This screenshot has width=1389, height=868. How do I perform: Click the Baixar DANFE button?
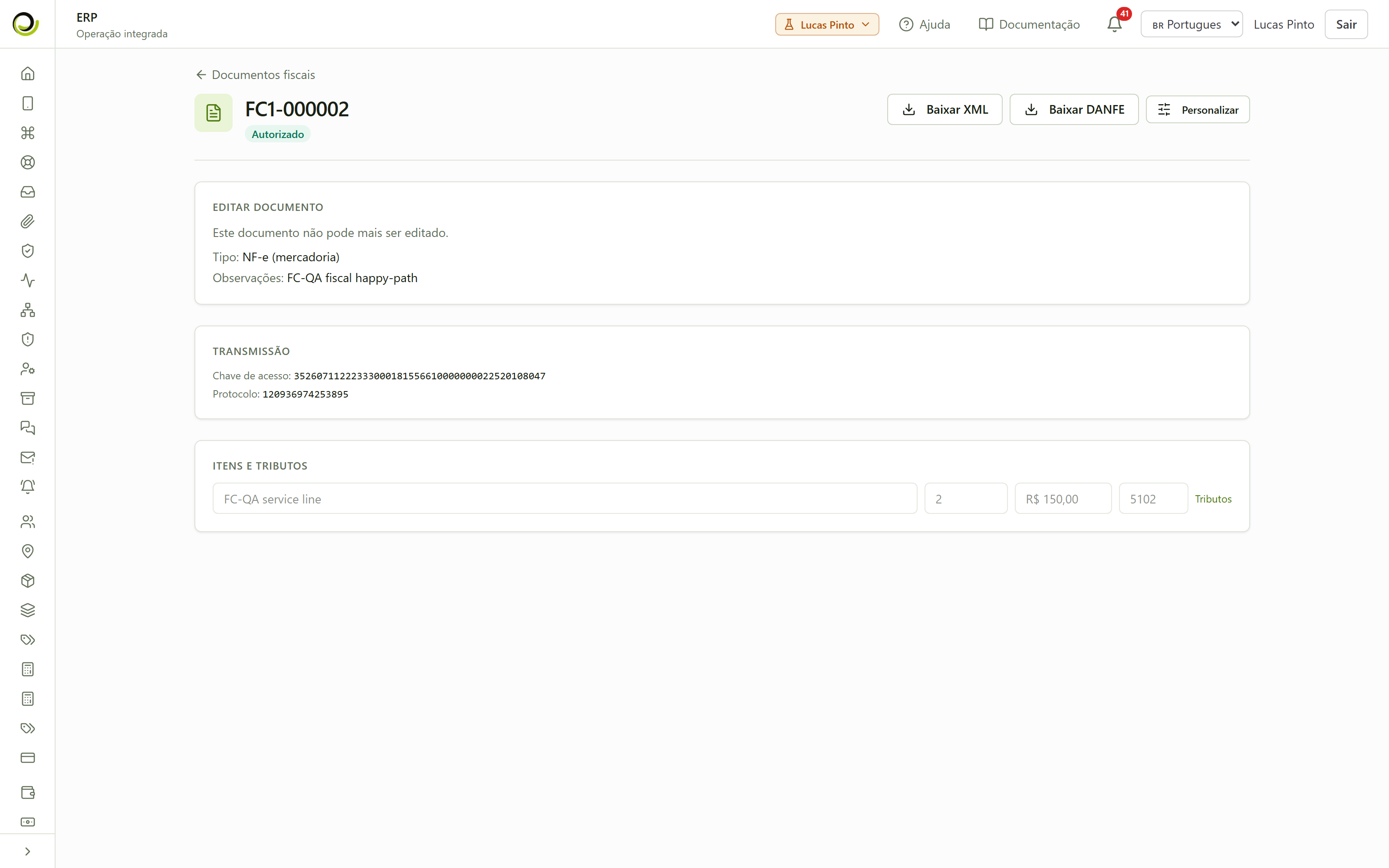pos(1074,109)
